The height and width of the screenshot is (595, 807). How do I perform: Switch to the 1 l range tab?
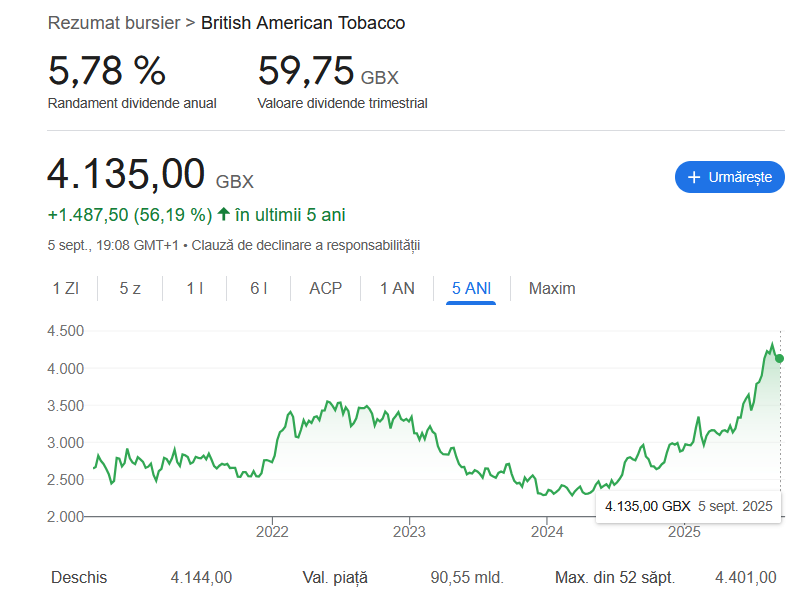(x=195, y=288)
